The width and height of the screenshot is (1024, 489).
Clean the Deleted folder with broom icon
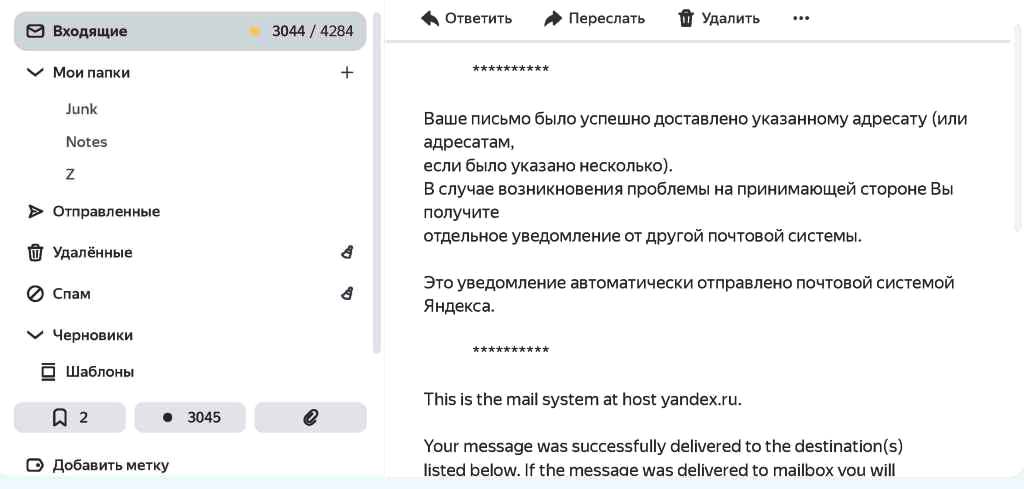[x=347, y=253]
